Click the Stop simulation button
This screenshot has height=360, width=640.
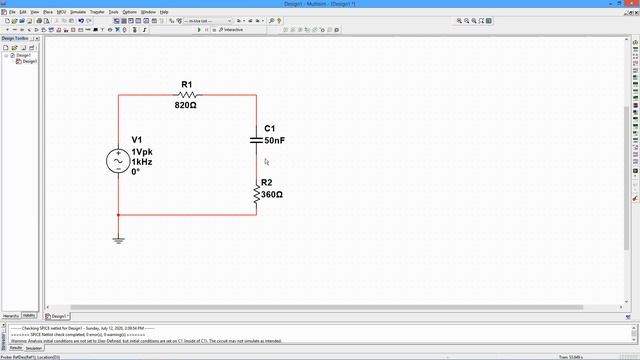214,30
